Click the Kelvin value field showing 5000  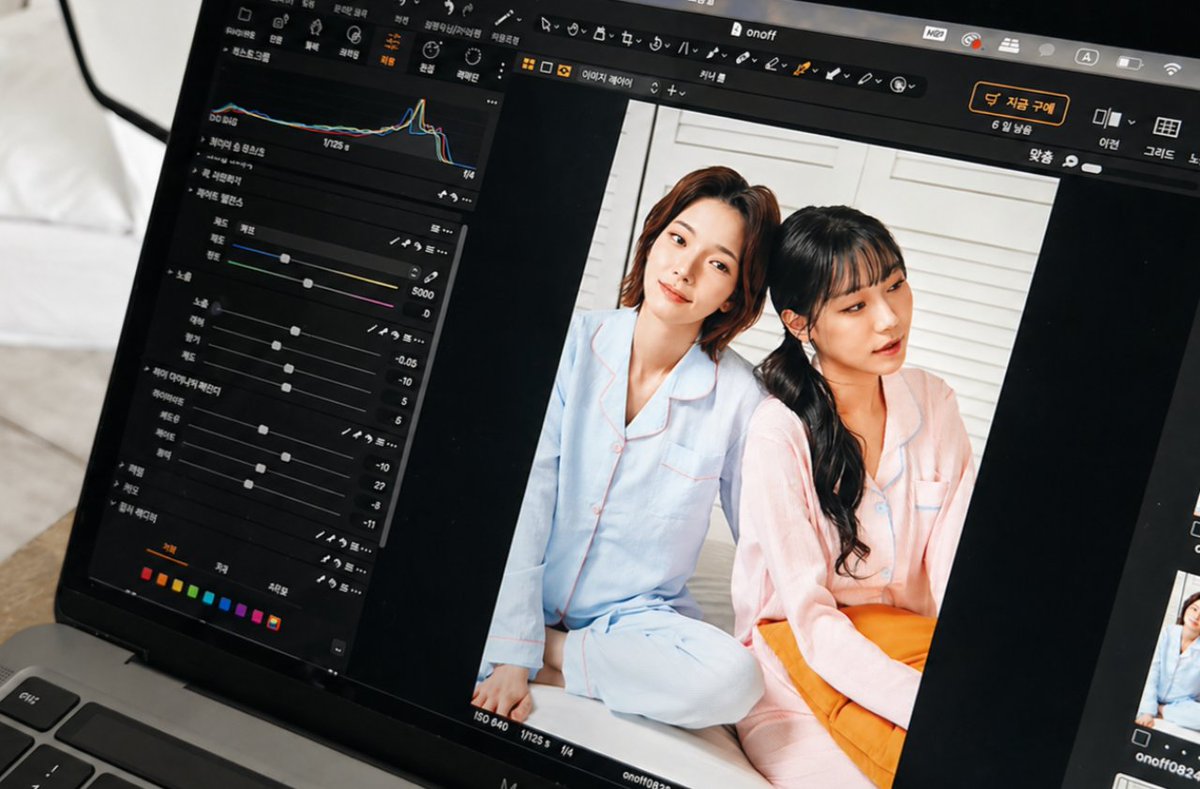pyautogui.click(x=421, y=294)
